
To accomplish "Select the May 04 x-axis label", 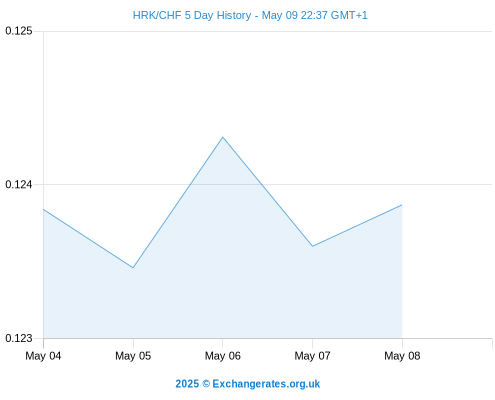I will coord(43,356).
